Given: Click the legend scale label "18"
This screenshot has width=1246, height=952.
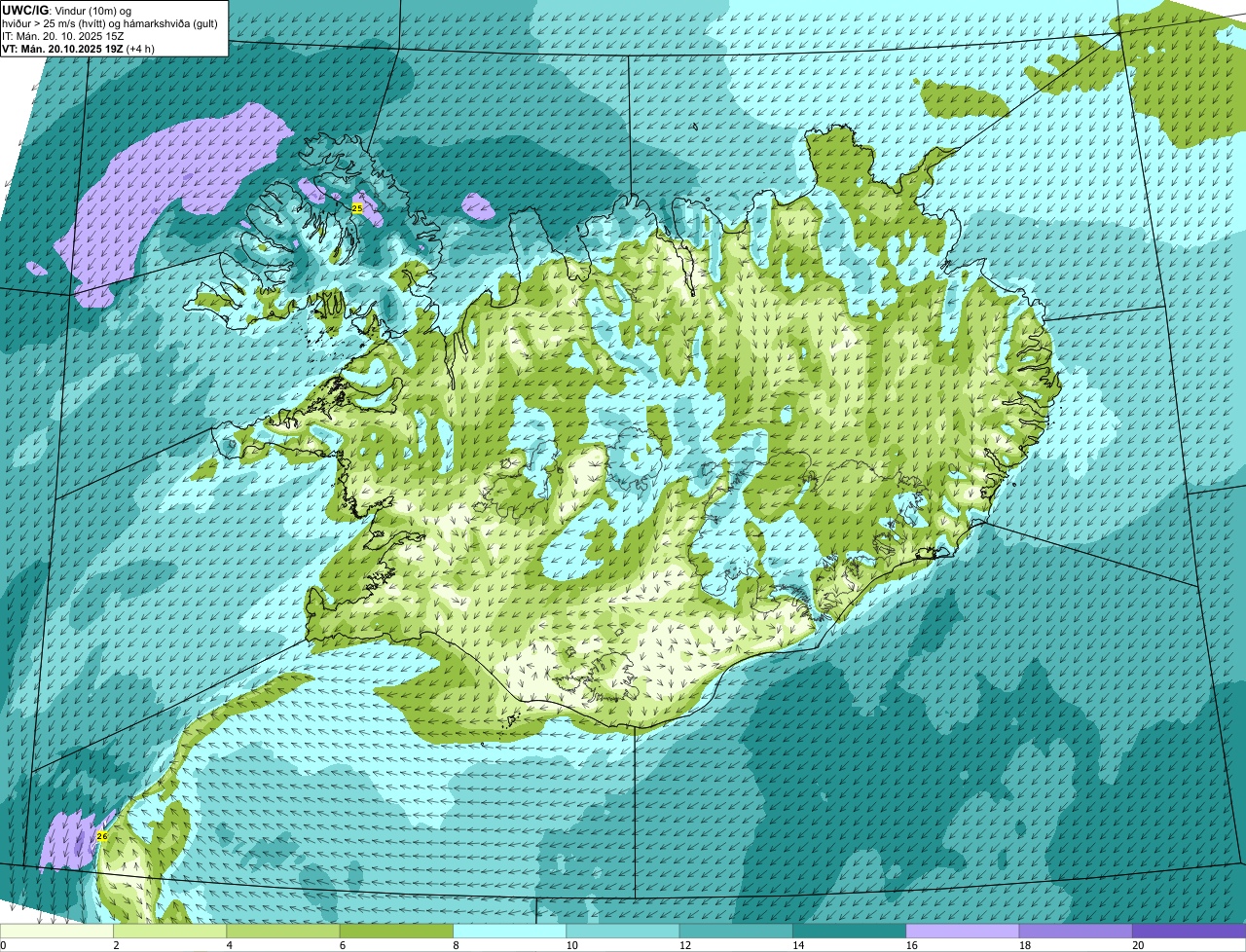Looking at the screenshot, I should (x=1024, y=945).
